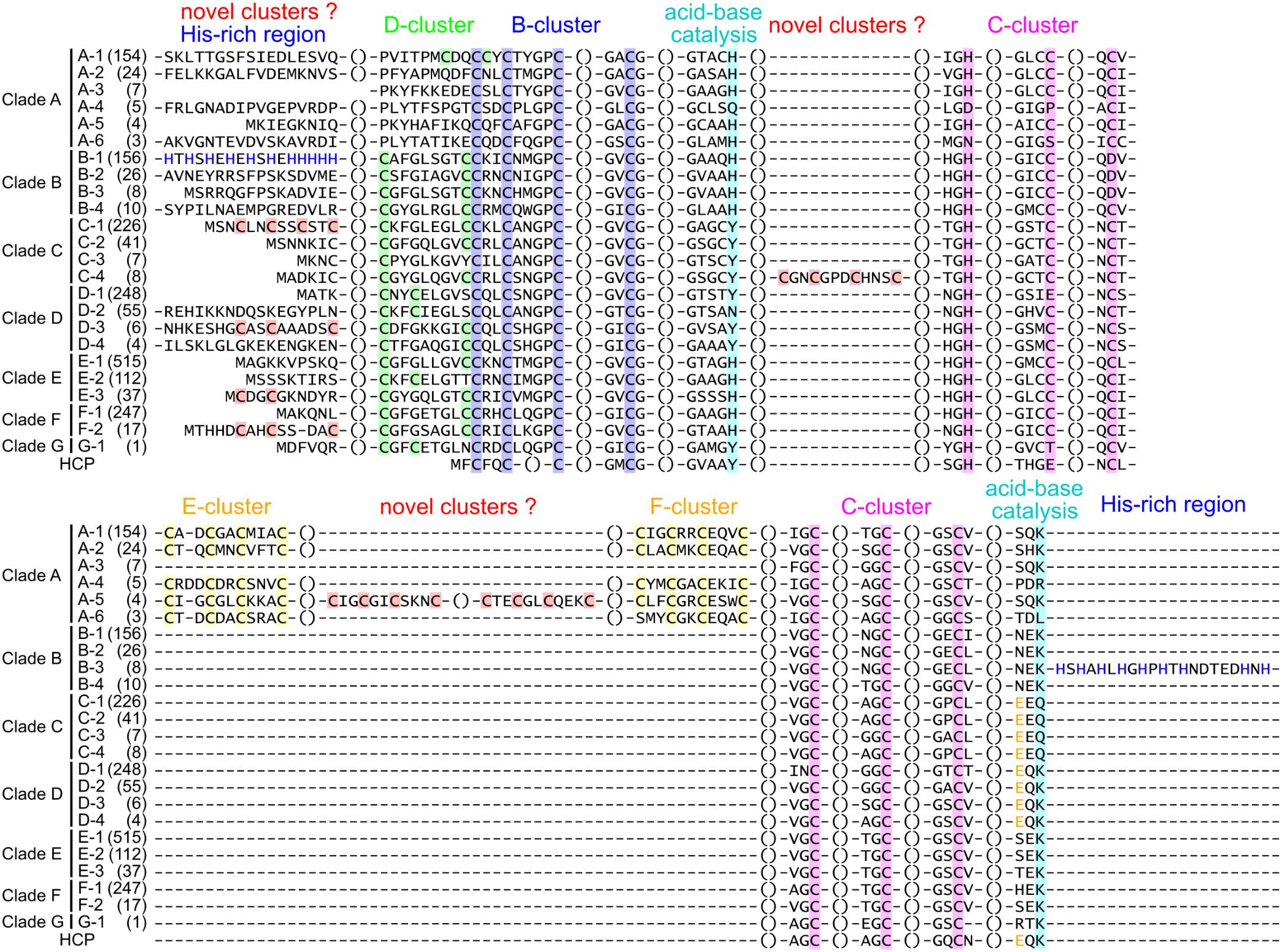Select the SMYCGKCEQAC F-cluster sequence
The height and width of the screenshot is (952, 1282).
[692, 617]
